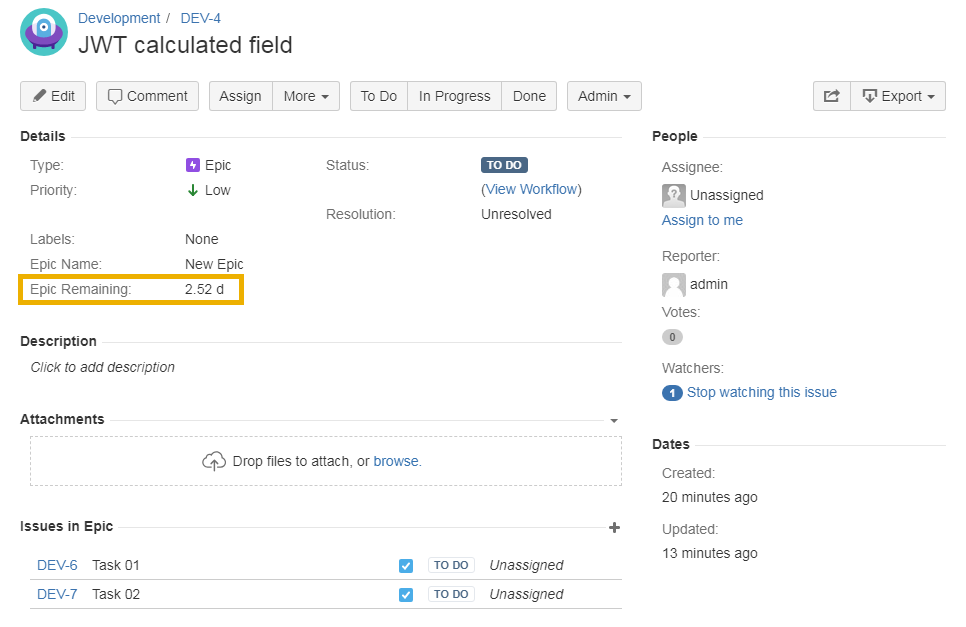The height and width of the screenshot is (627, 966).
Task: Open the DEV-4 breadcrumb link
Action: 200,18
